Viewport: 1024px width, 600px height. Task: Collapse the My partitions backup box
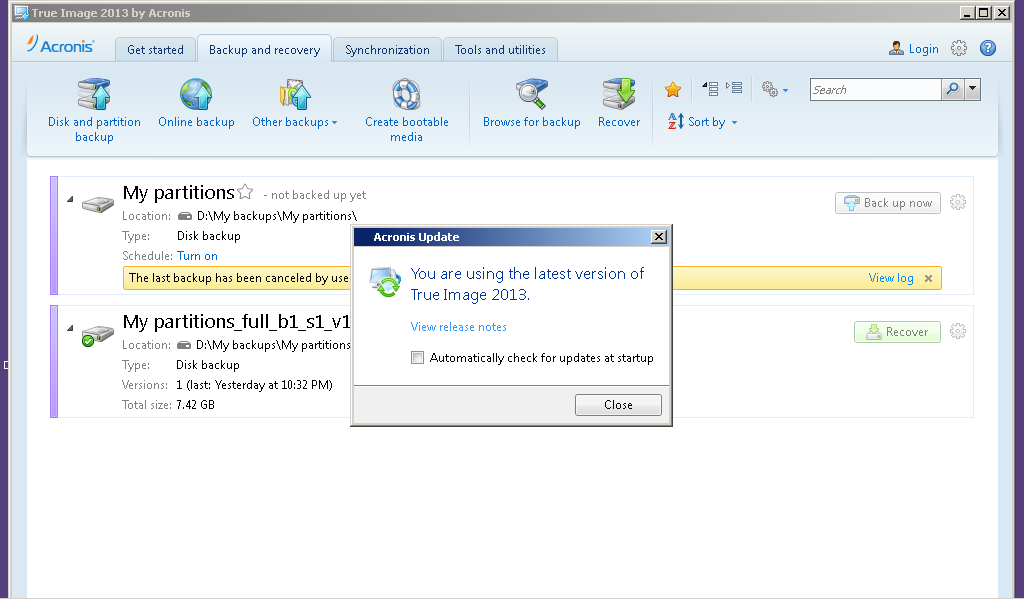point(70,199)
